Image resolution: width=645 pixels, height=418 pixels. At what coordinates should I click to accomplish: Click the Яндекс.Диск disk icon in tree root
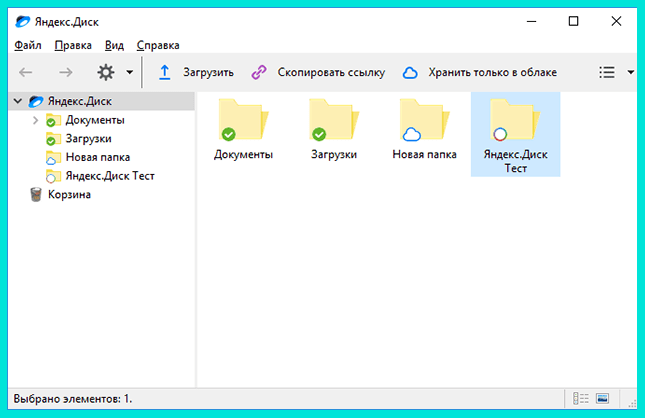click(x=36, y=101)
